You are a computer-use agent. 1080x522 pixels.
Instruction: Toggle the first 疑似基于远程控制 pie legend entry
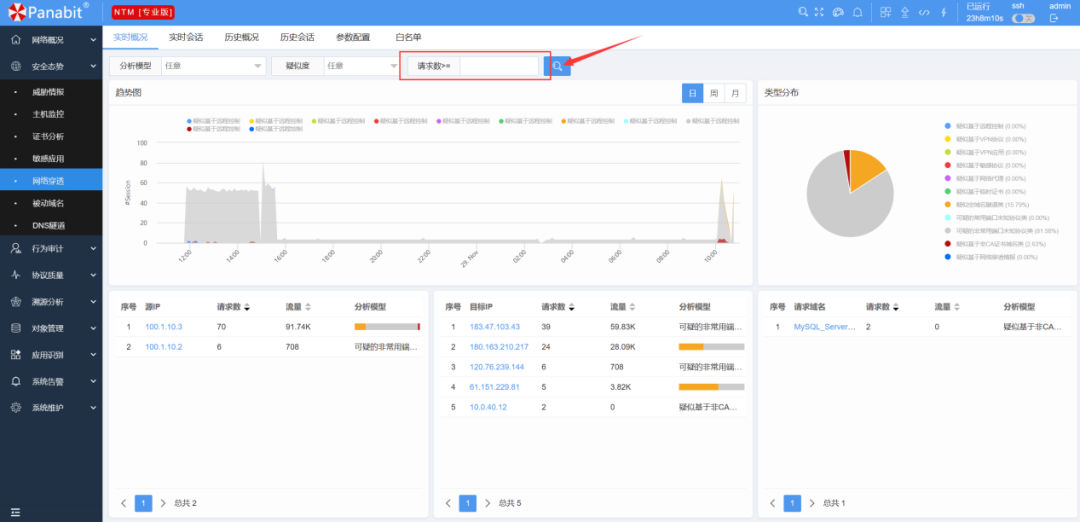986,126
